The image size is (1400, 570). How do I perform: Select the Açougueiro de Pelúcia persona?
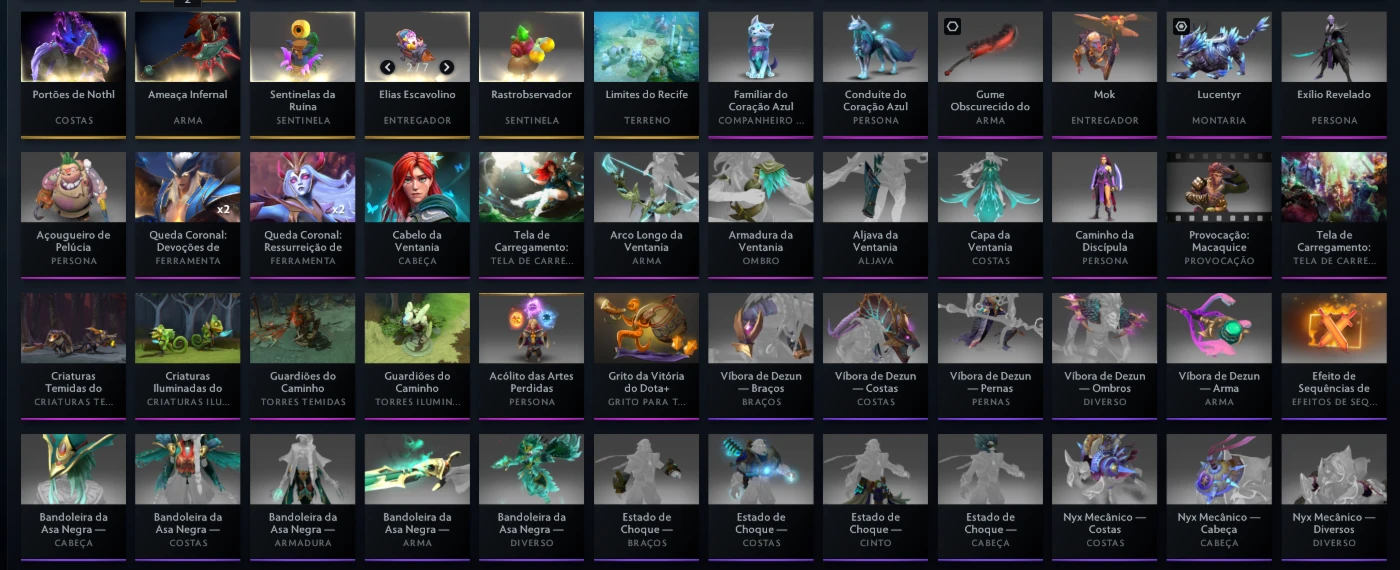(x=73, y=215)
